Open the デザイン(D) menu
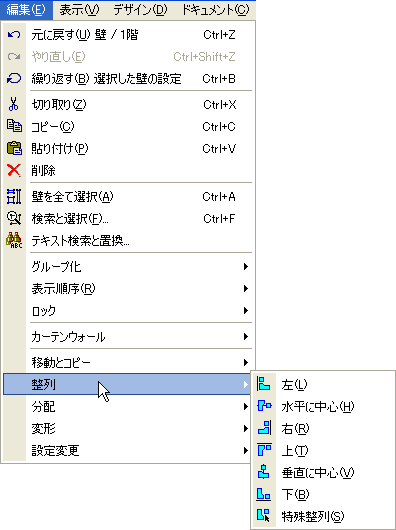Viewport: 396px width, 530px height. pos(140,10)
